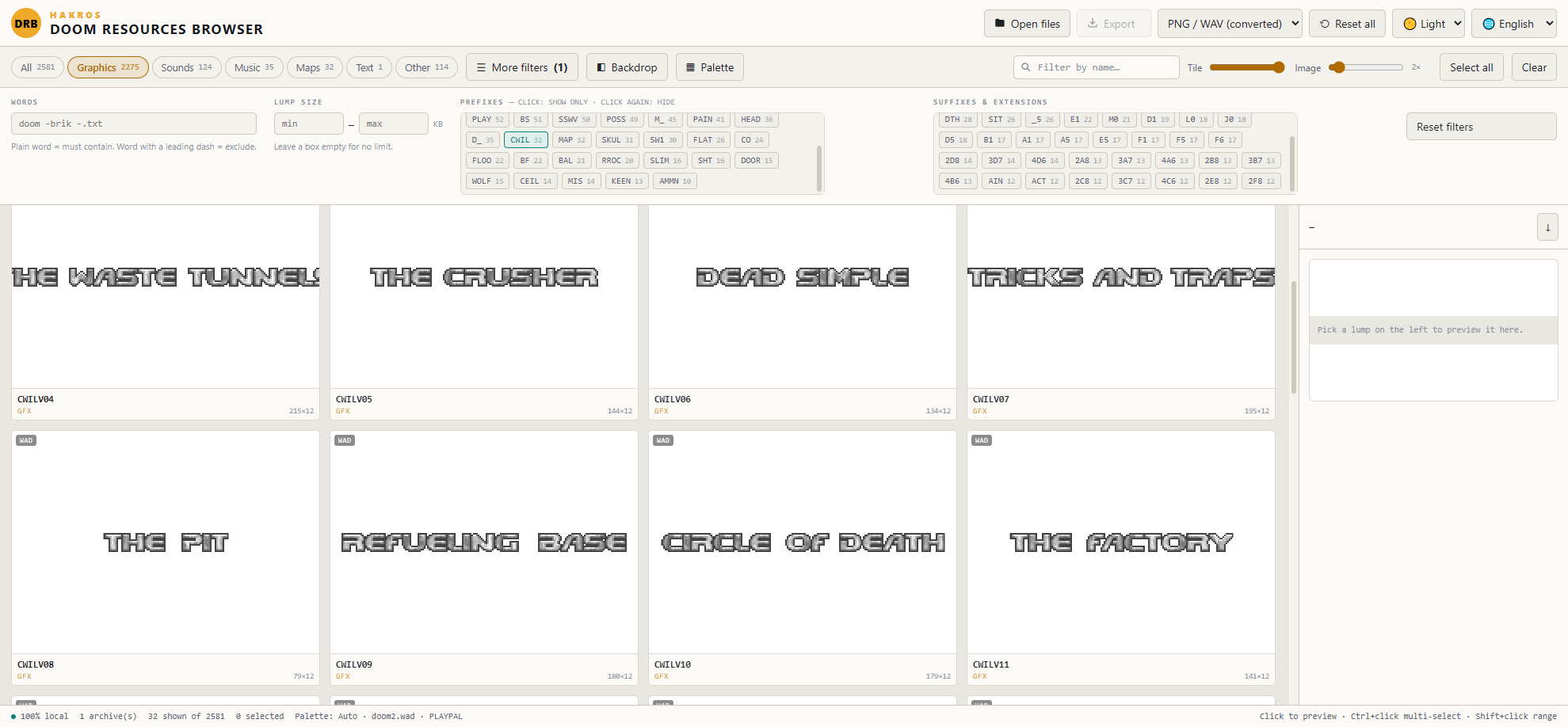
Task: Toggle the AIN suffix chip
Action: [1001, 181]
